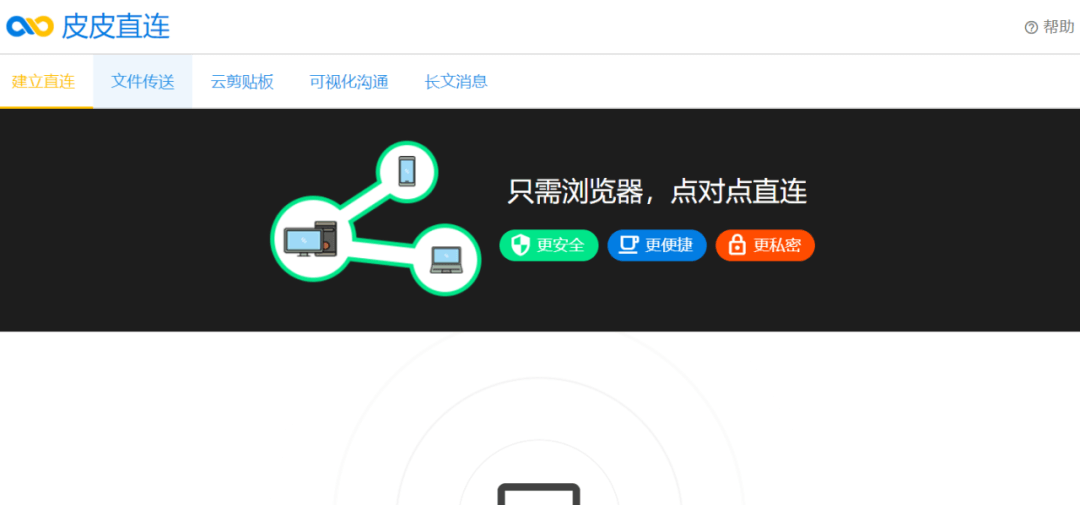Screen dimensions: 1080x505
Task: Switch to the 文件传送 tab
Action: [143, 82]
